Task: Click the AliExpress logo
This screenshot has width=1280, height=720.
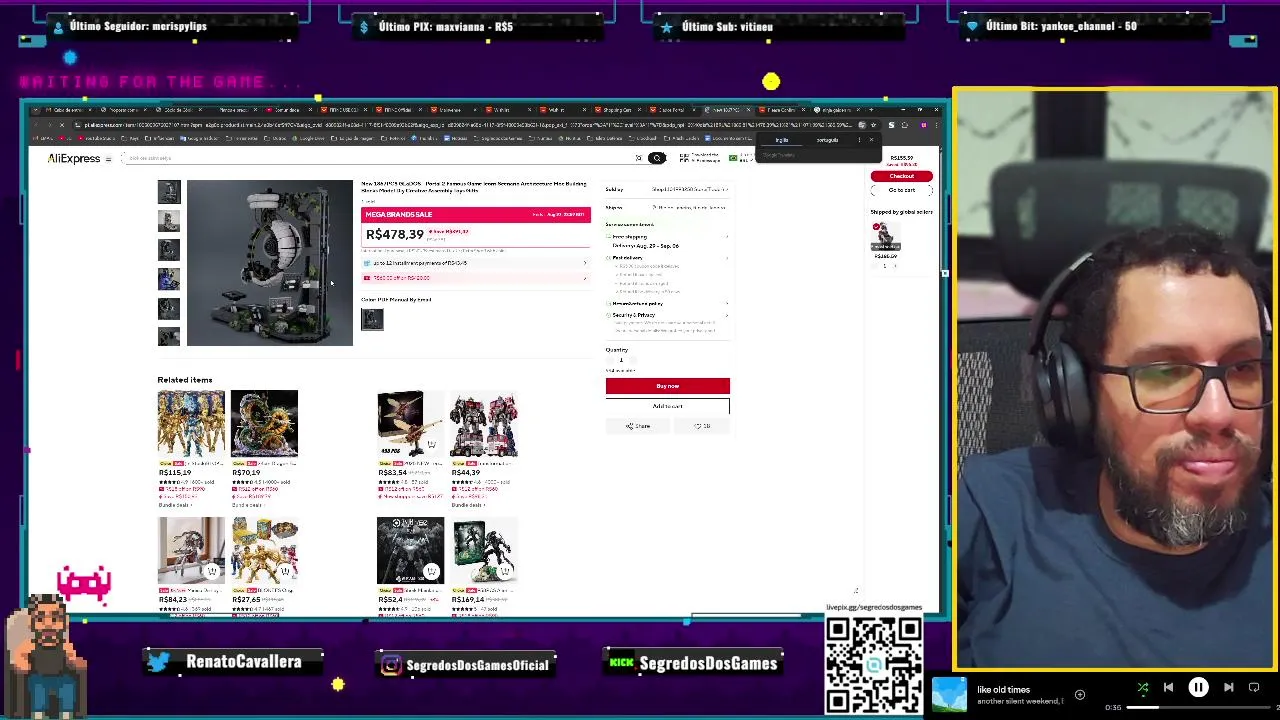Action: click(74, 158)
